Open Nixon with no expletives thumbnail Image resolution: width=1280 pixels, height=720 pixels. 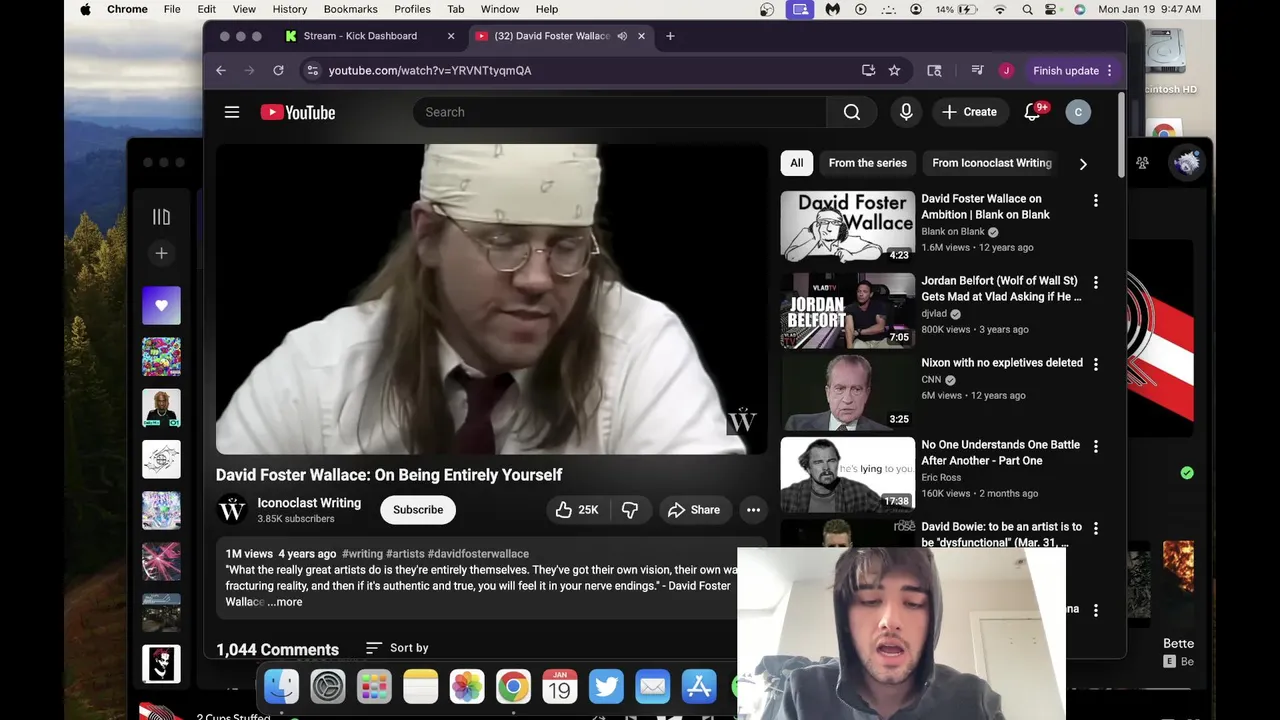click(x=848, y=391)
